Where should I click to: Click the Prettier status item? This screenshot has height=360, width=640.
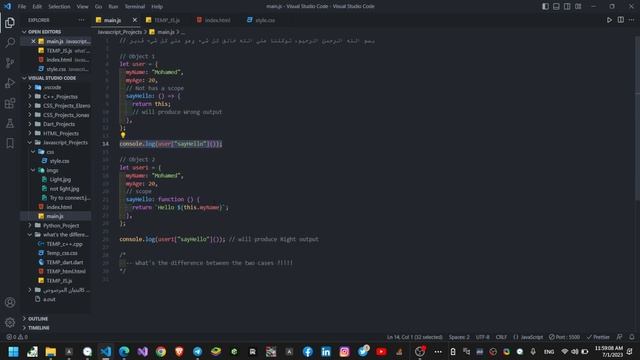click(x=598, y=337)
